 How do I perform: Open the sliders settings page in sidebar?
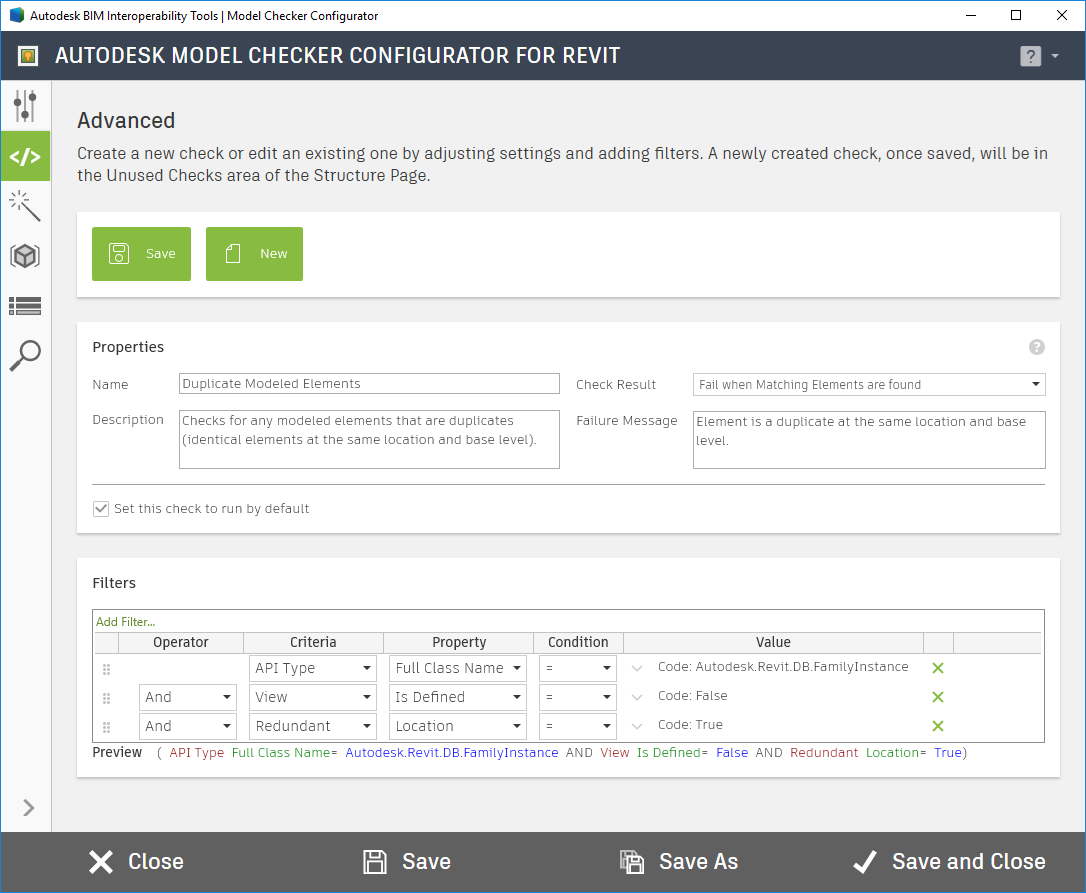pyautogui.click(x=25, y=105)
